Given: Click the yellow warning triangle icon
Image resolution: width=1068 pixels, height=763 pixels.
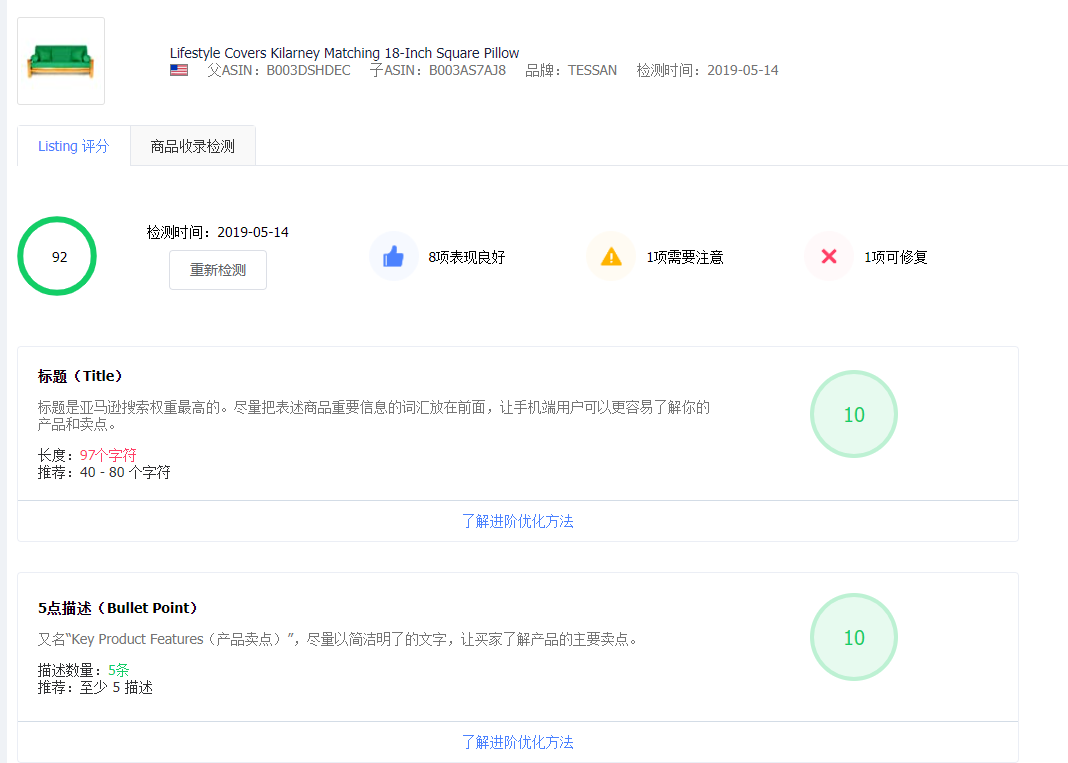Looking at the screenshot, I should pos(611,256).
